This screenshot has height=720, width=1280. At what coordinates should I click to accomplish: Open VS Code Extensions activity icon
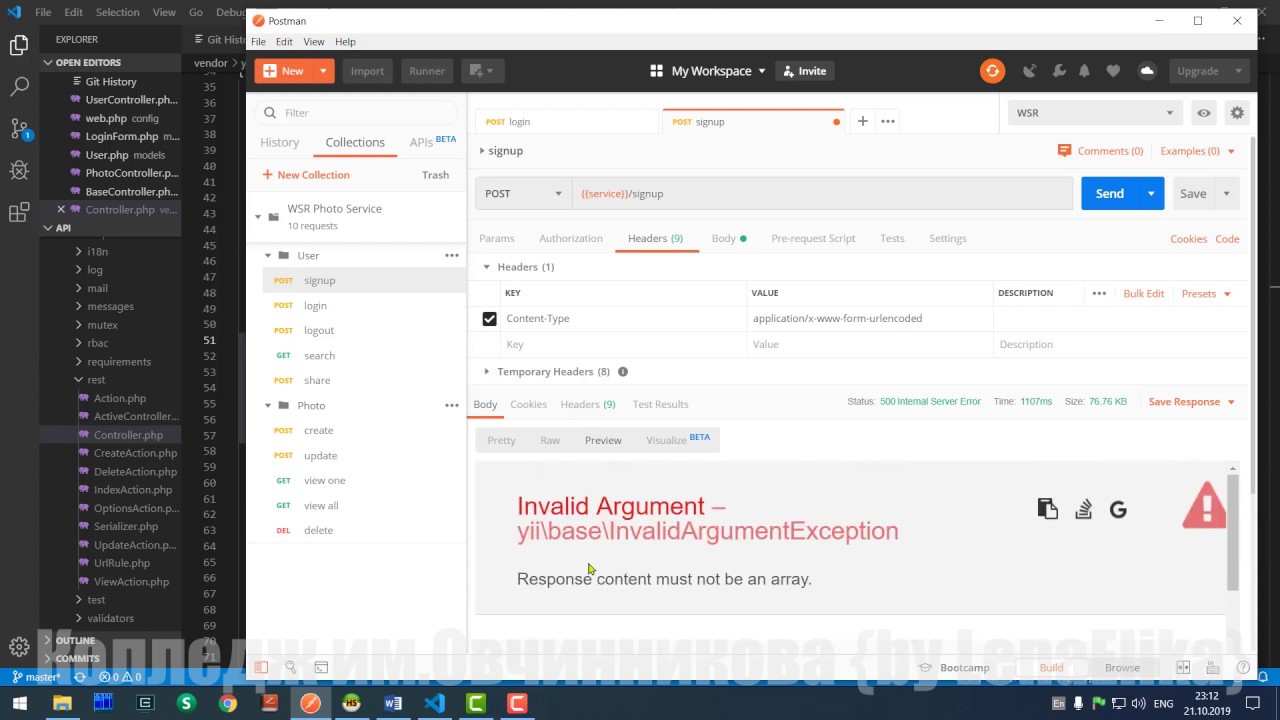point(19,212)
